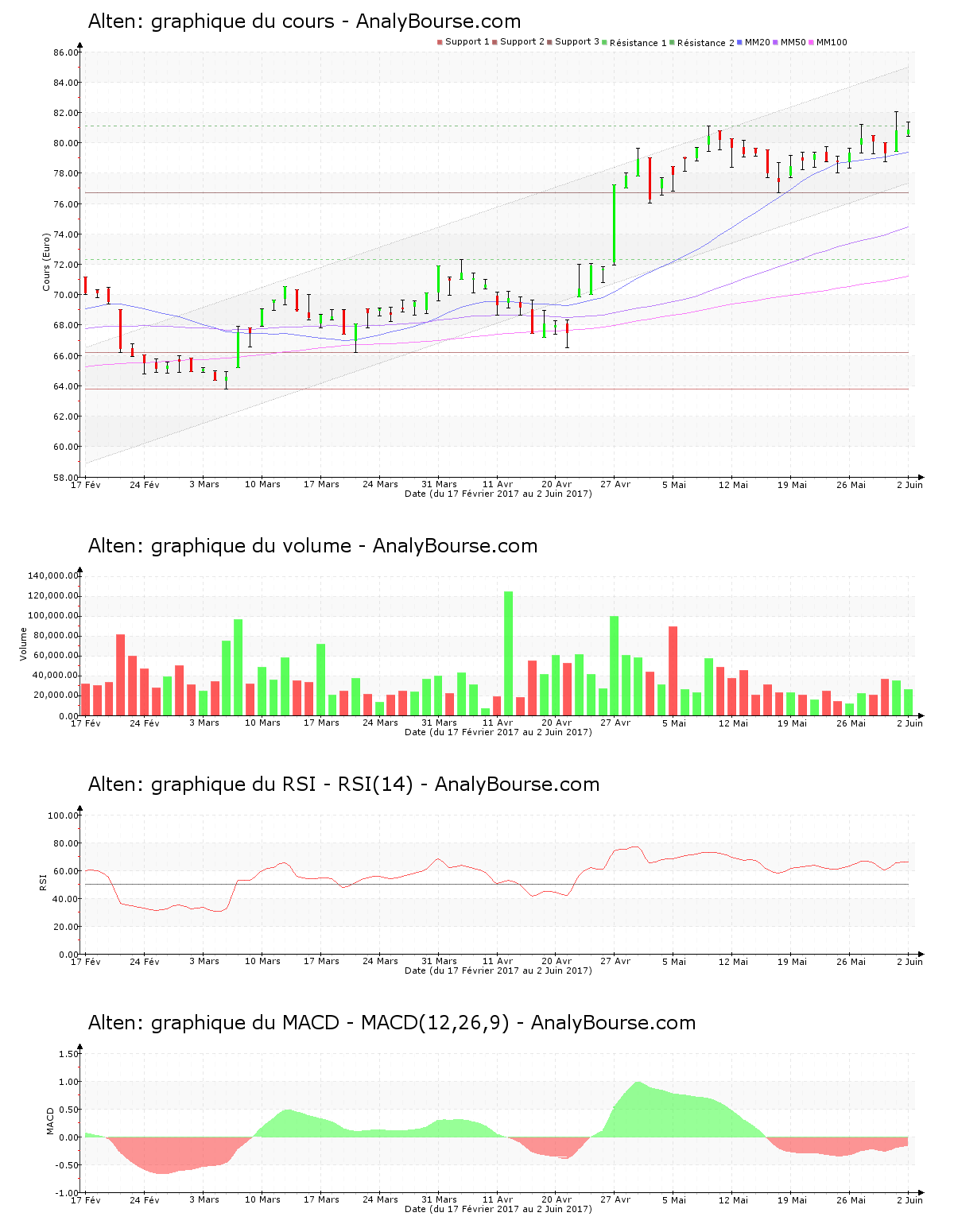Screen dimensions: 954x1232
Task: Click the MM20 blue legend swatch
Action: [x=740, y=42]
